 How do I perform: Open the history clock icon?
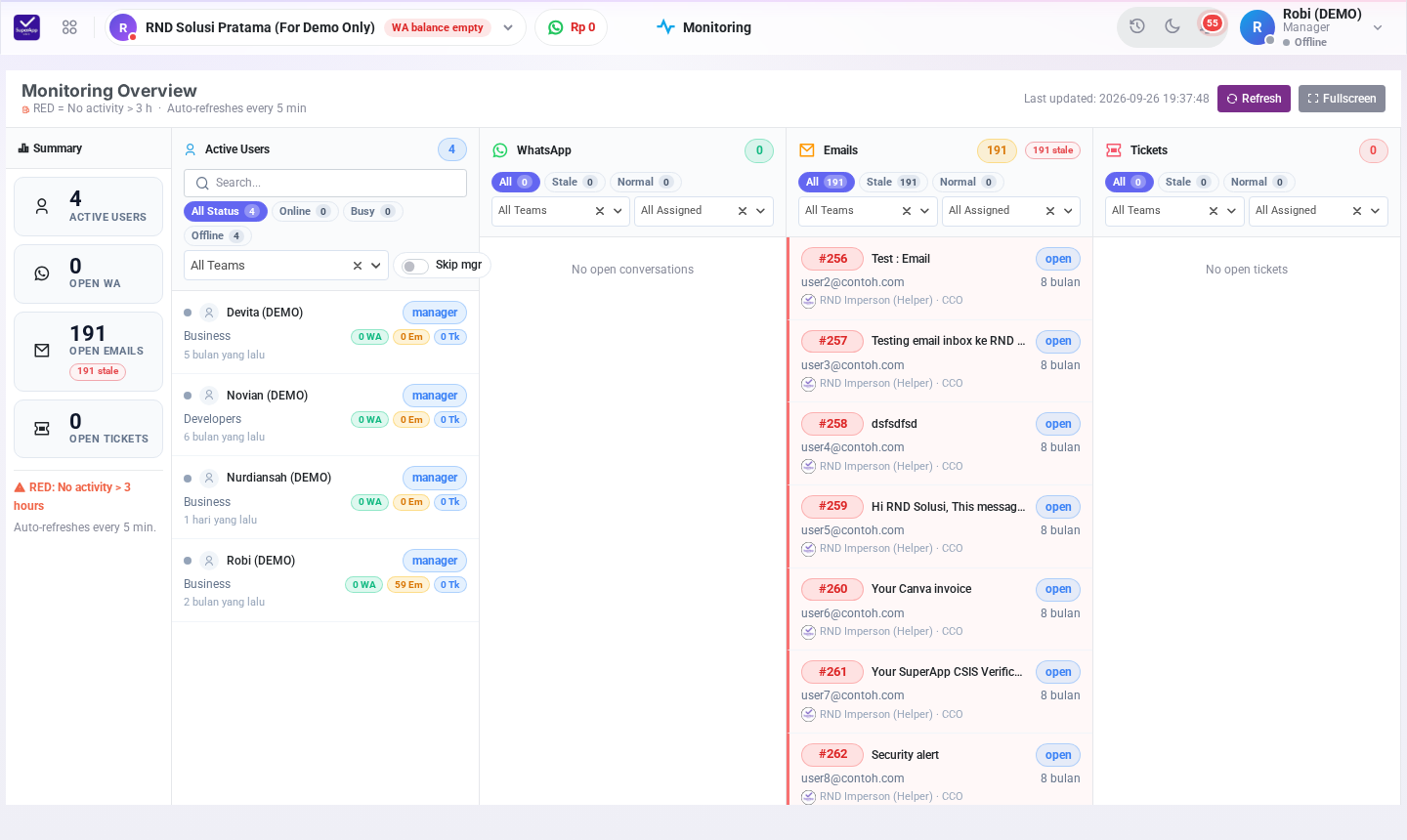tap(1137, 26)
